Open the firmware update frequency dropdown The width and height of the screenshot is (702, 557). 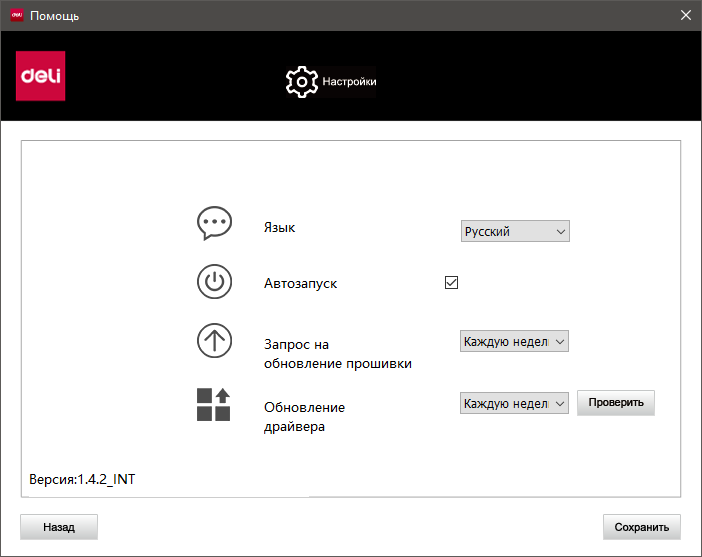point(514,341)
